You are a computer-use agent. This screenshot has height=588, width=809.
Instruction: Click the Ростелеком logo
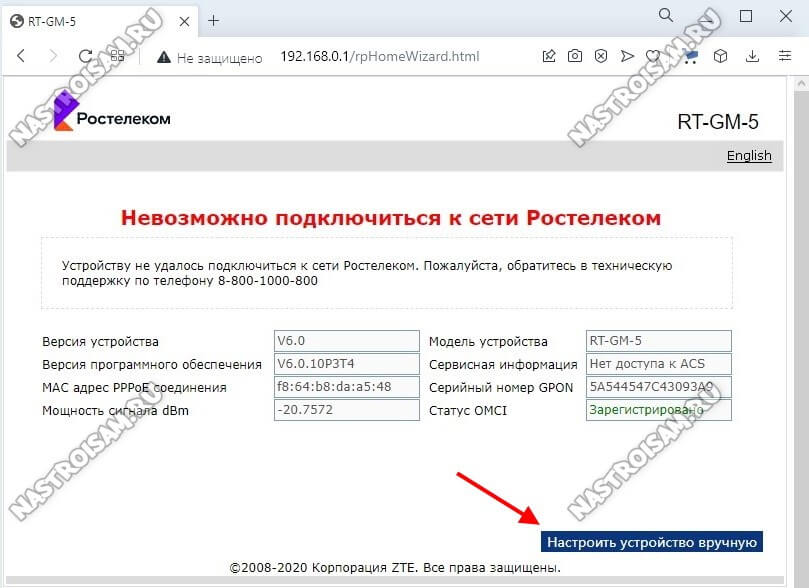tap(112, 117)
